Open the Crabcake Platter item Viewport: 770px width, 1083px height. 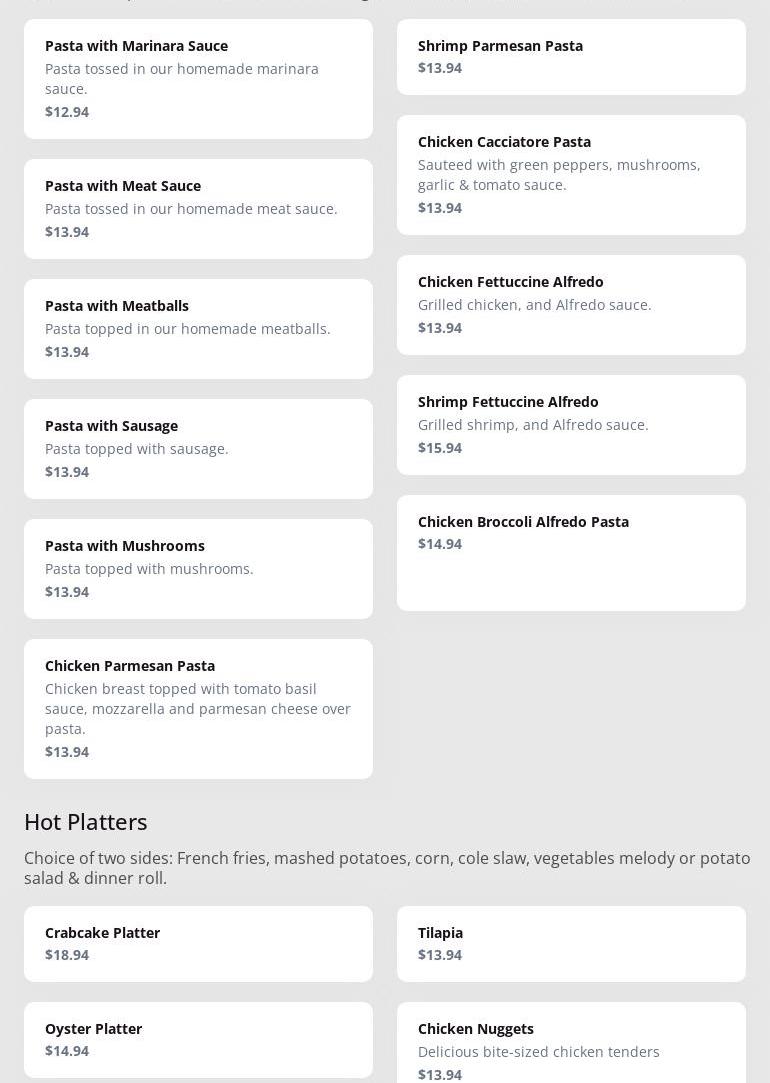tap(198, 943)
